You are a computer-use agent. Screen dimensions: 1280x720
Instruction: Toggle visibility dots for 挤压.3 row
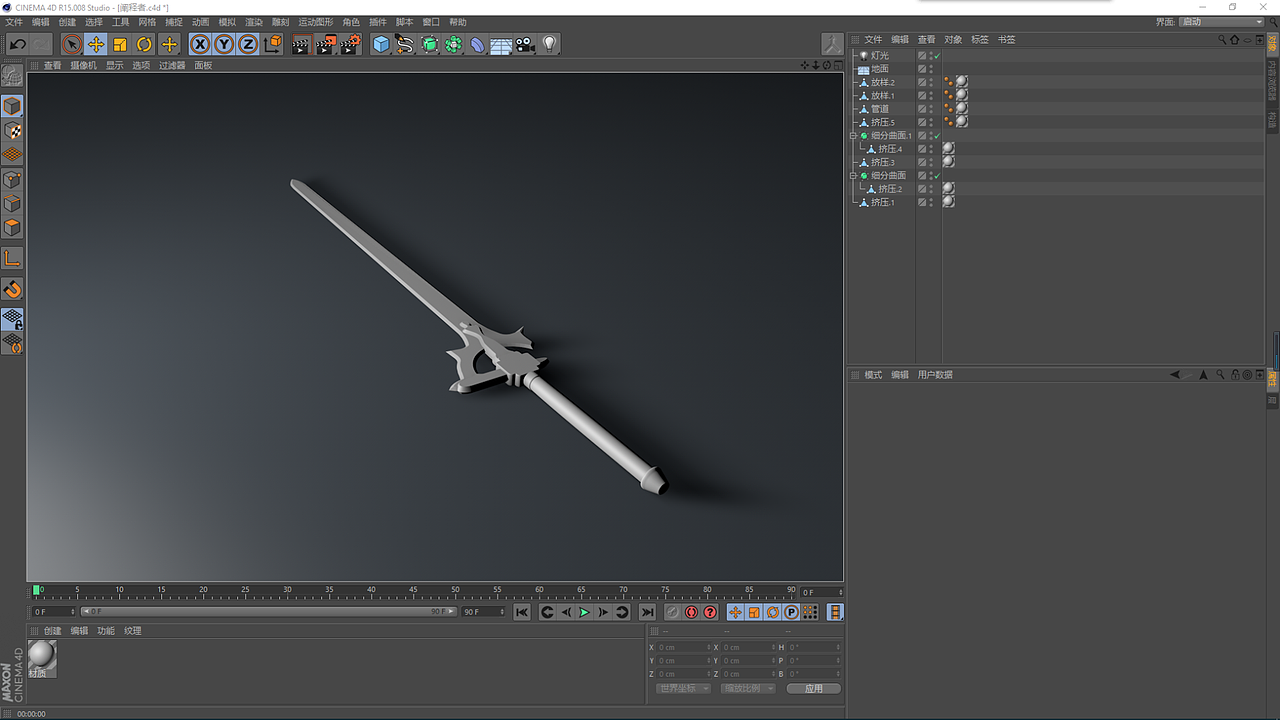click(x=931, y=162)
